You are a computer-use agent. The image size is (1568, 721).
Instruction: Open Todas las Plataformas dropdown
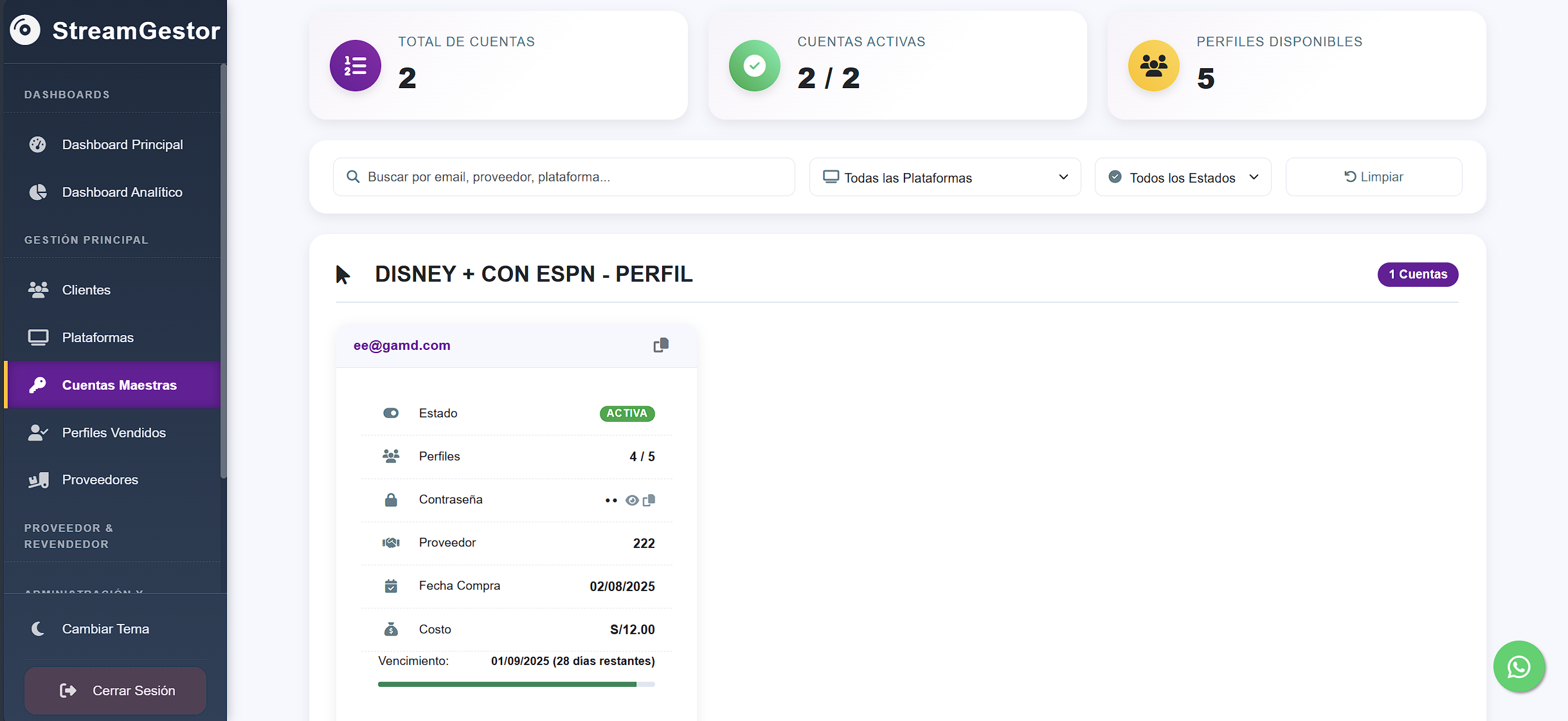pyautogui.click(x=945, y=177)
